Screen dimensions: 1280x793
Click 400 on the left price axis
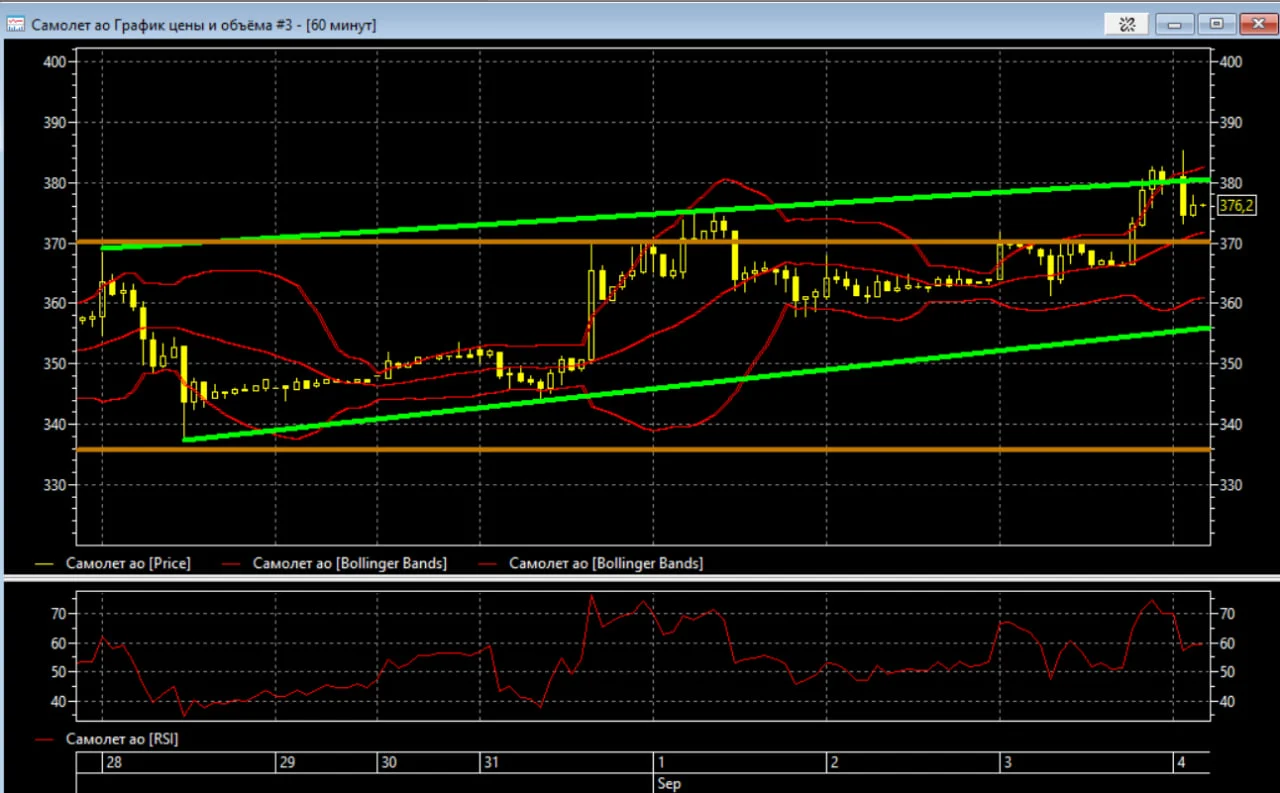click(55, 62)
